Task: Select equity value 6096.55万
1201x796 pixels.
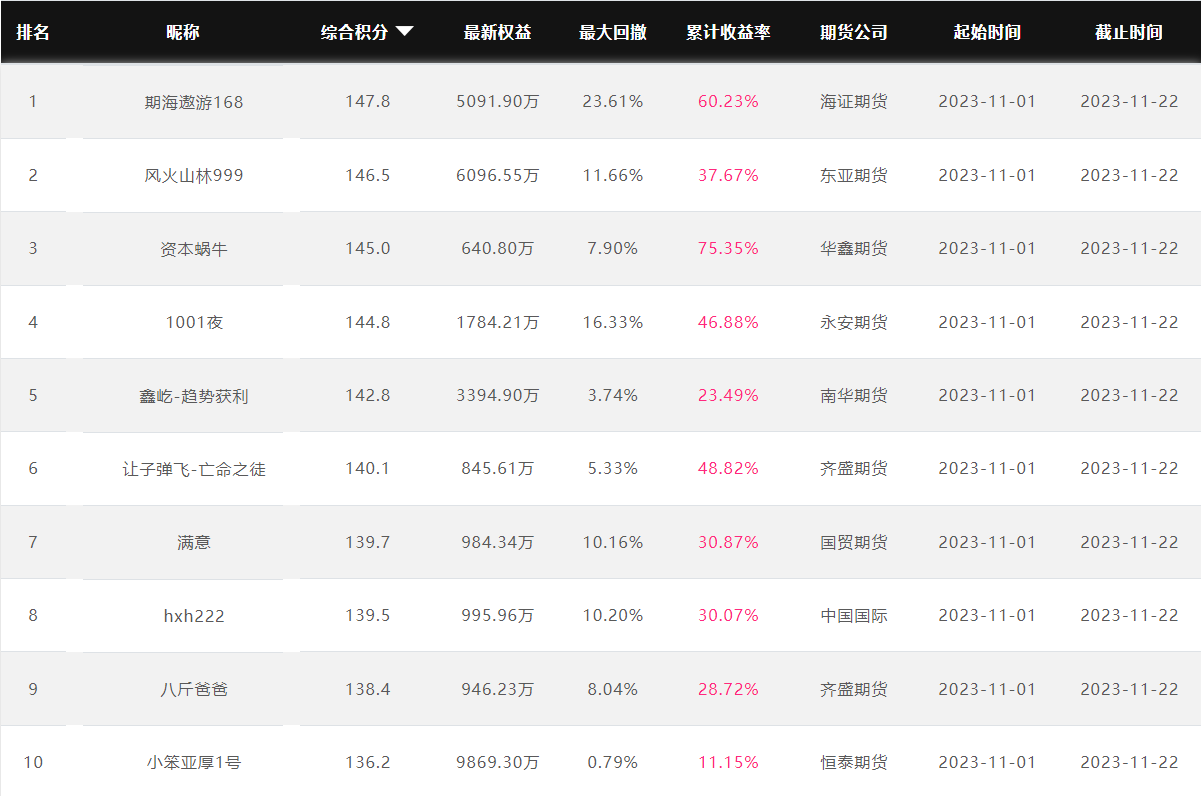Action: click(x=497, y=175)
